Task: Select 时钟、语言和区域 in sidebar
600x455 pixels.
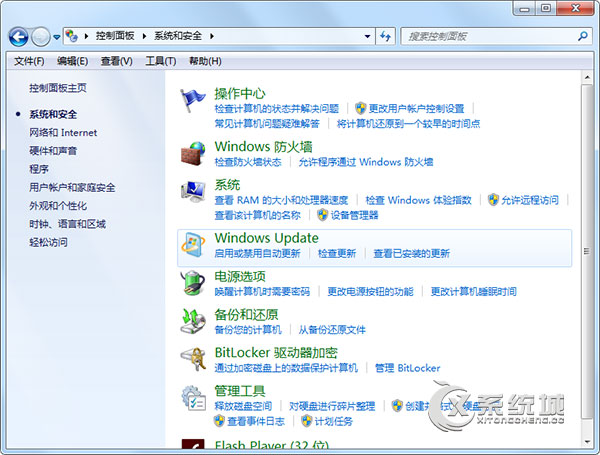Action: click(x=67, y=224)
